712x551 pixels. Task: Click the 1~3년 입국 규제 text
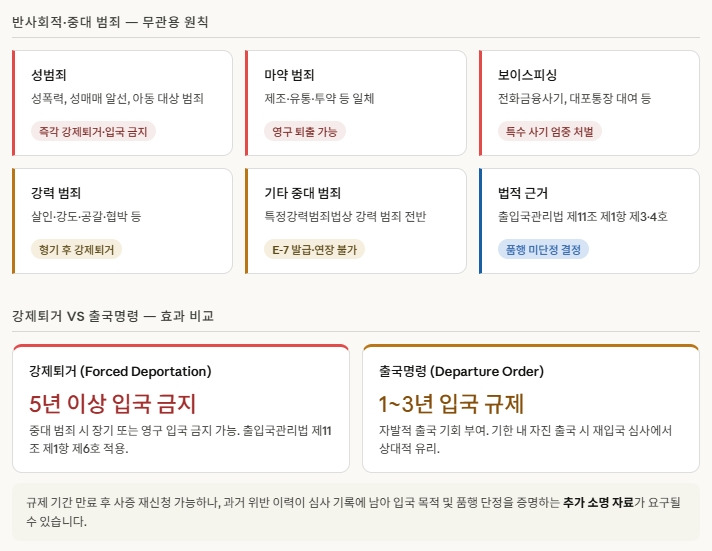tap(451, 404)
